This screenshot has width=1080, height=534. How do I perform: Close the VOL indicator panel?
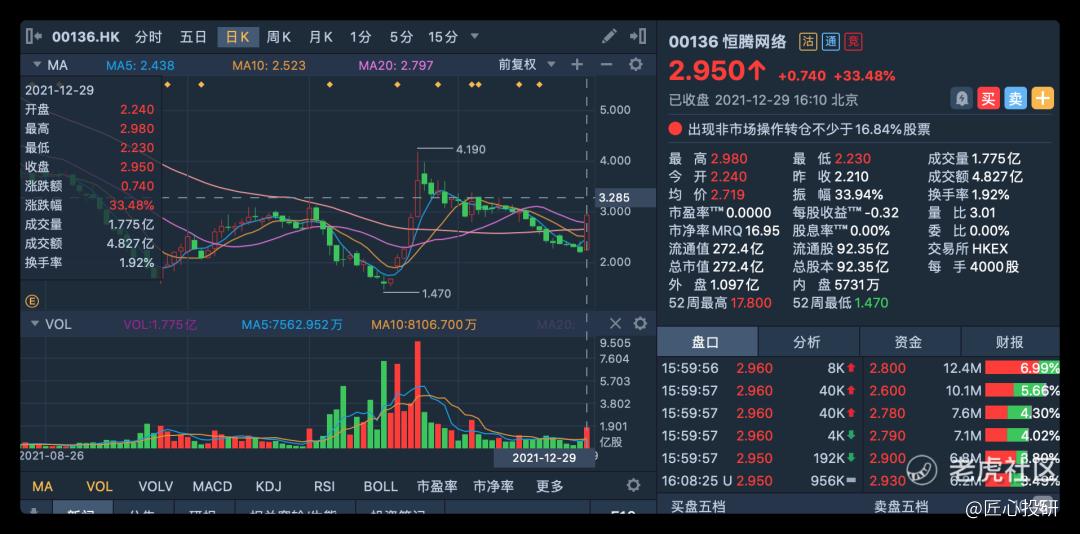tap(615, 324)
